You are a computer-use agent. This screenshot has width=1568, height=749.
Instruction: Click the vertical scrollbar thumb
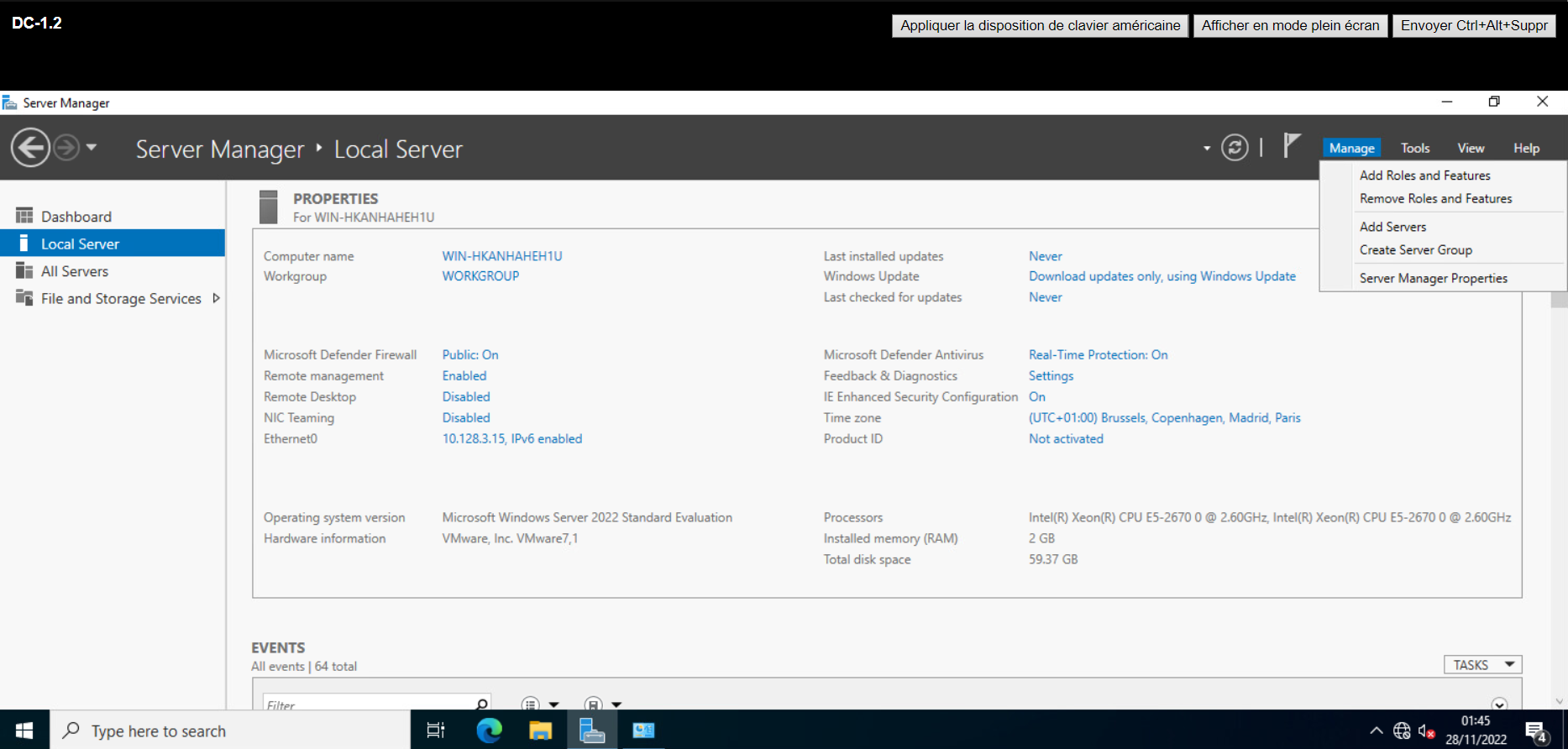(1559, 300)
